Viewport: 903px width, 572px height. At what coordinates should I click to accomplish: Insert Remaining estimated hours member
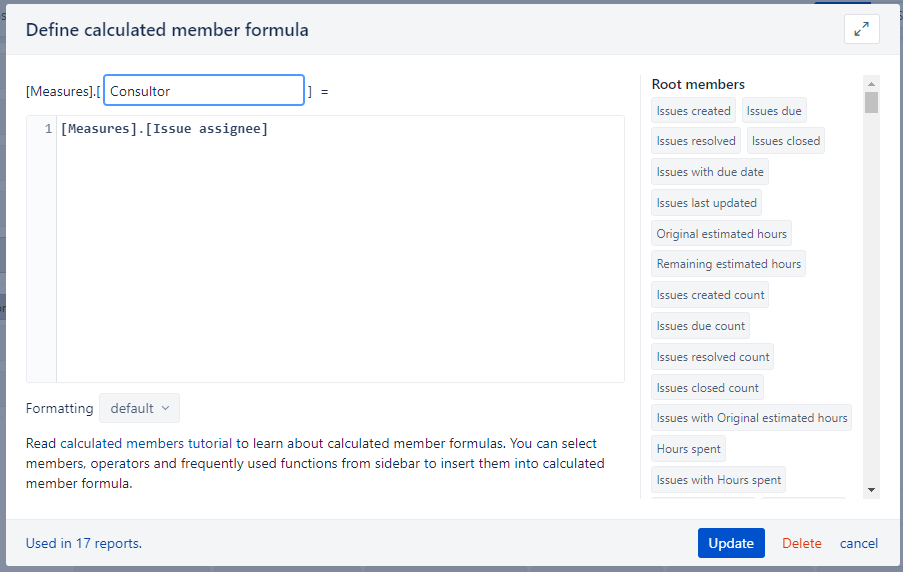click(729, 264)
